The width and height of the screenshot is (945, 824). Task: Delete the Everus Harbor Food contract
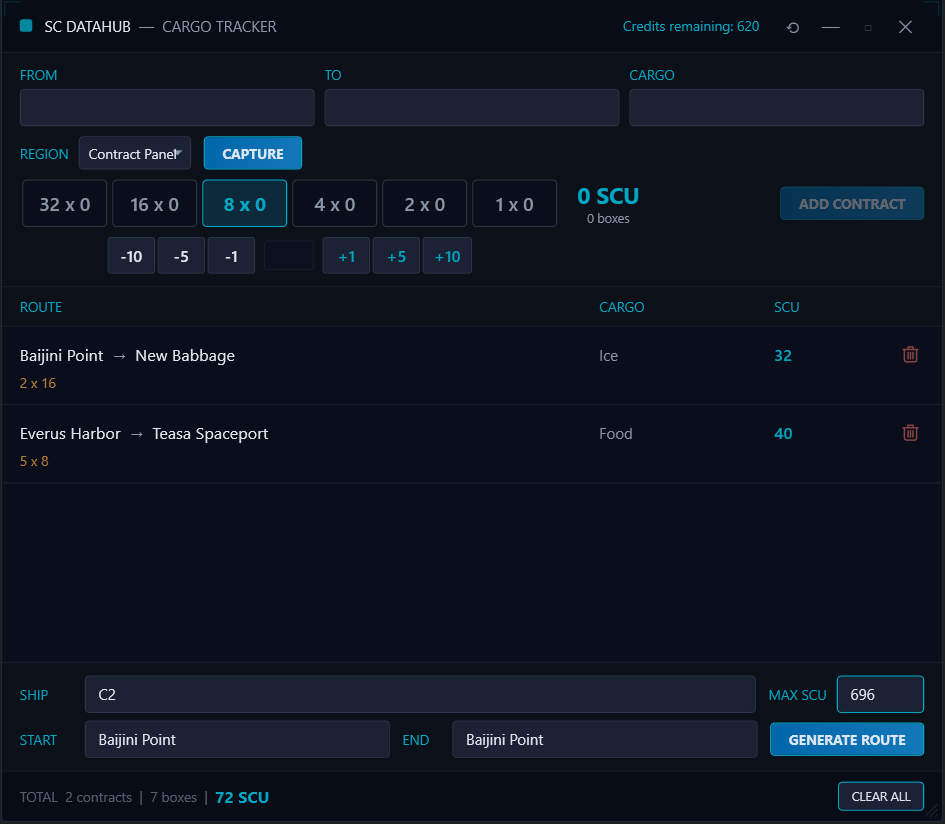pyautogui.click(x=910, y=433)
